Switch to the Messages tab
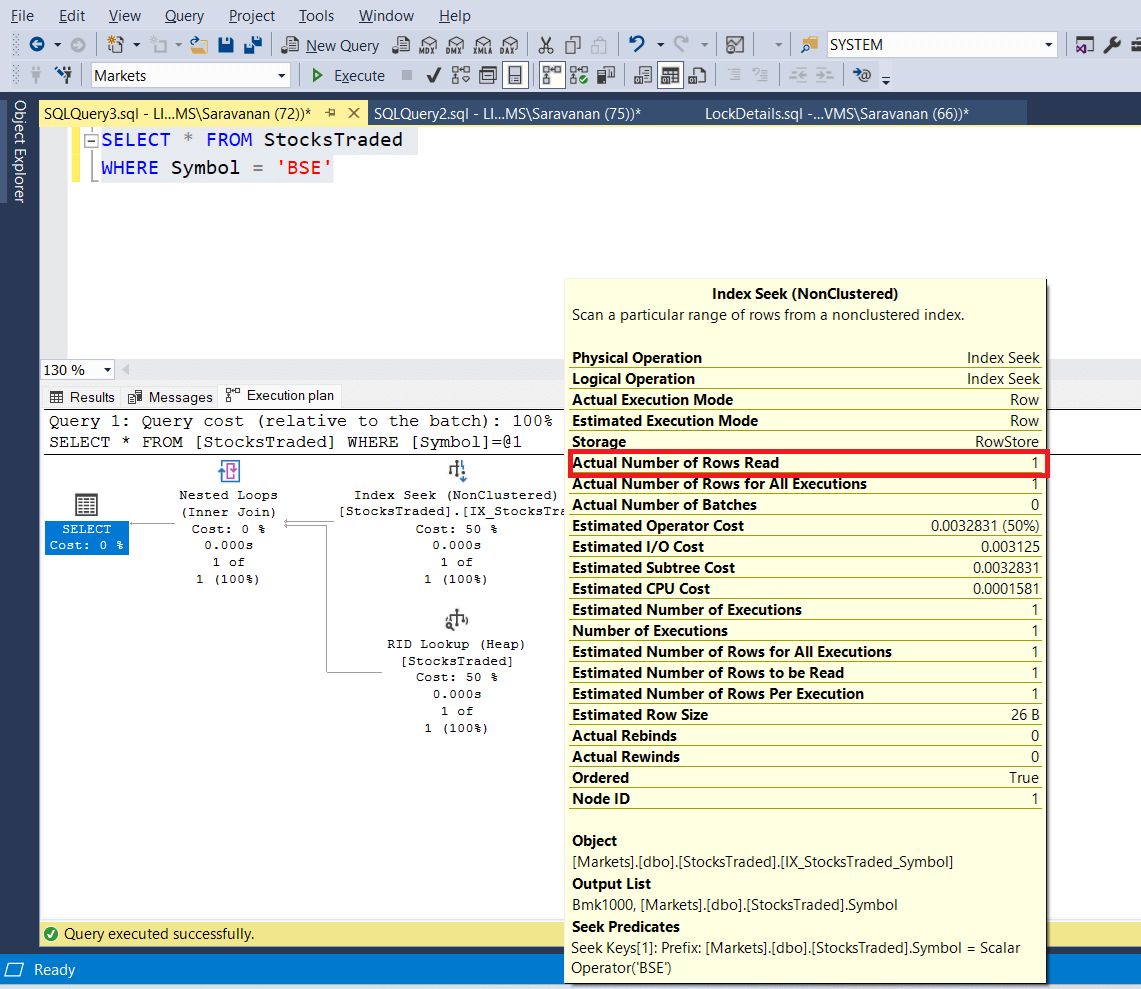1141x989 pixels. coord(170,397)
